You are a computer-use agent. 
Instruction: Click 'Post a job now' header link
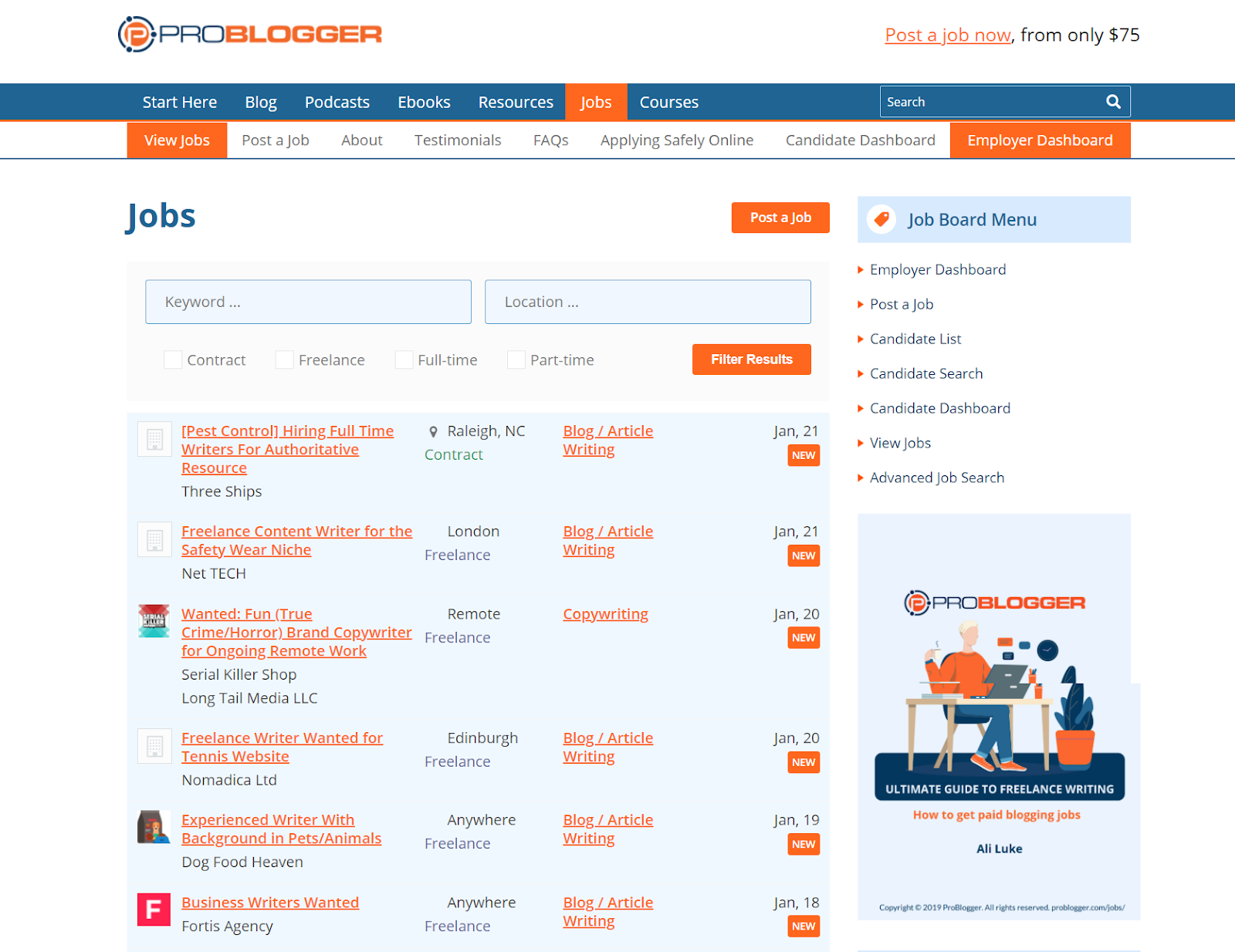[x=948, y=35]
